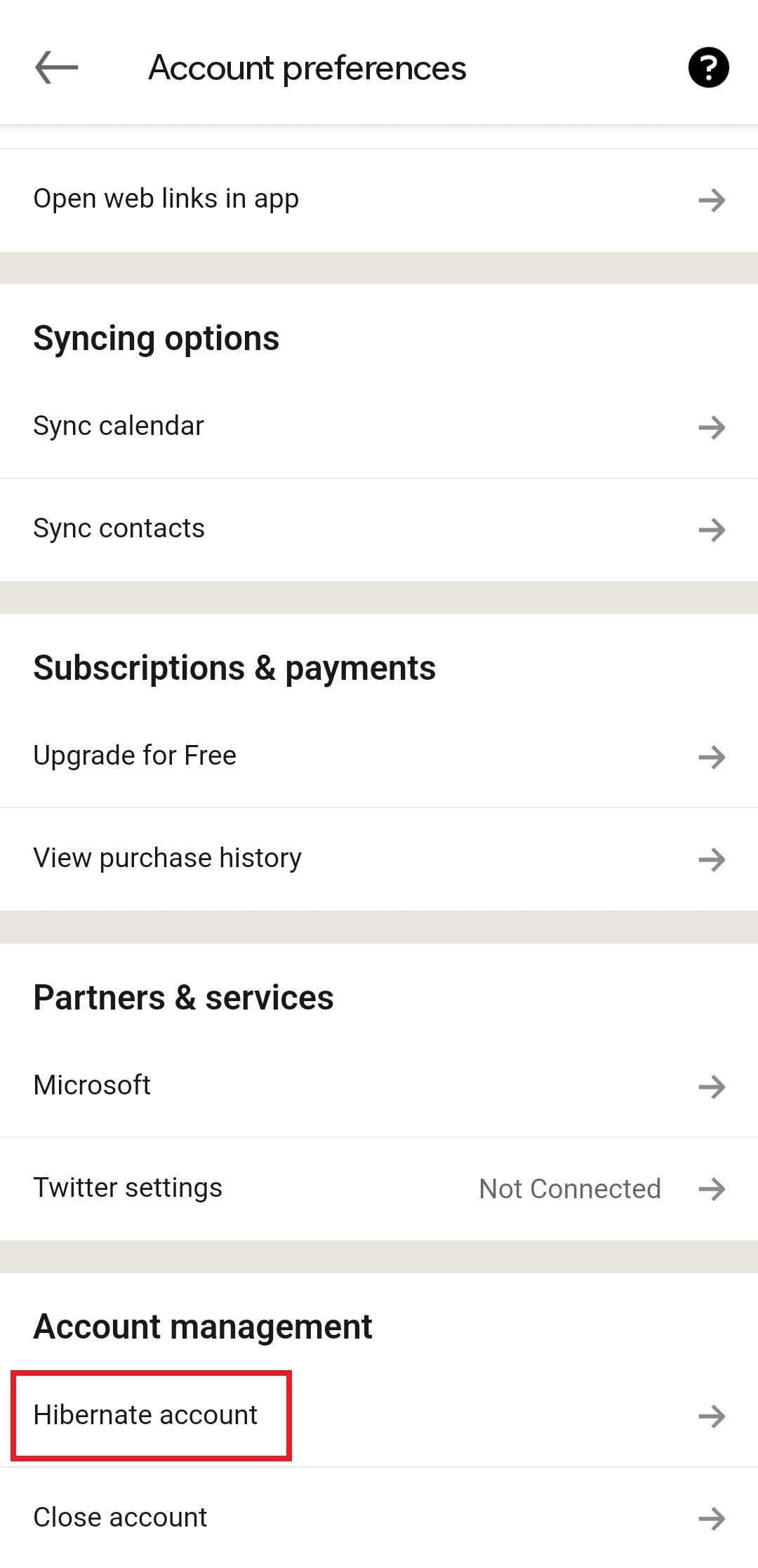Tap arrow icon beside View purchase history
The image size is (758, 1568).
(712, 859)
